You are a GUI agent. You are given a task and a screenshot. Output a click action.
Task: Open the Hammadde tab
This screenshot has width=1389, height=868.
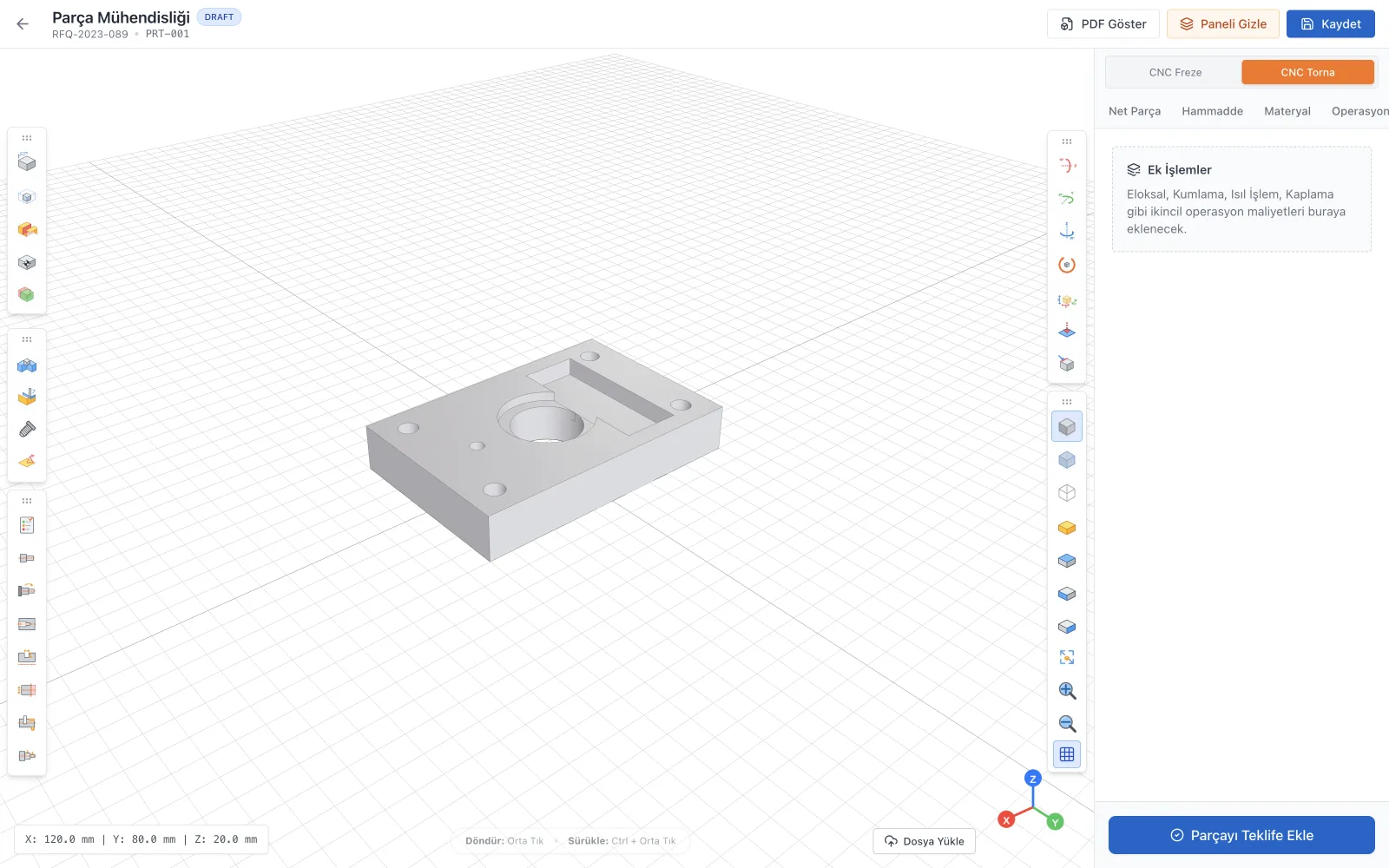1212,111
